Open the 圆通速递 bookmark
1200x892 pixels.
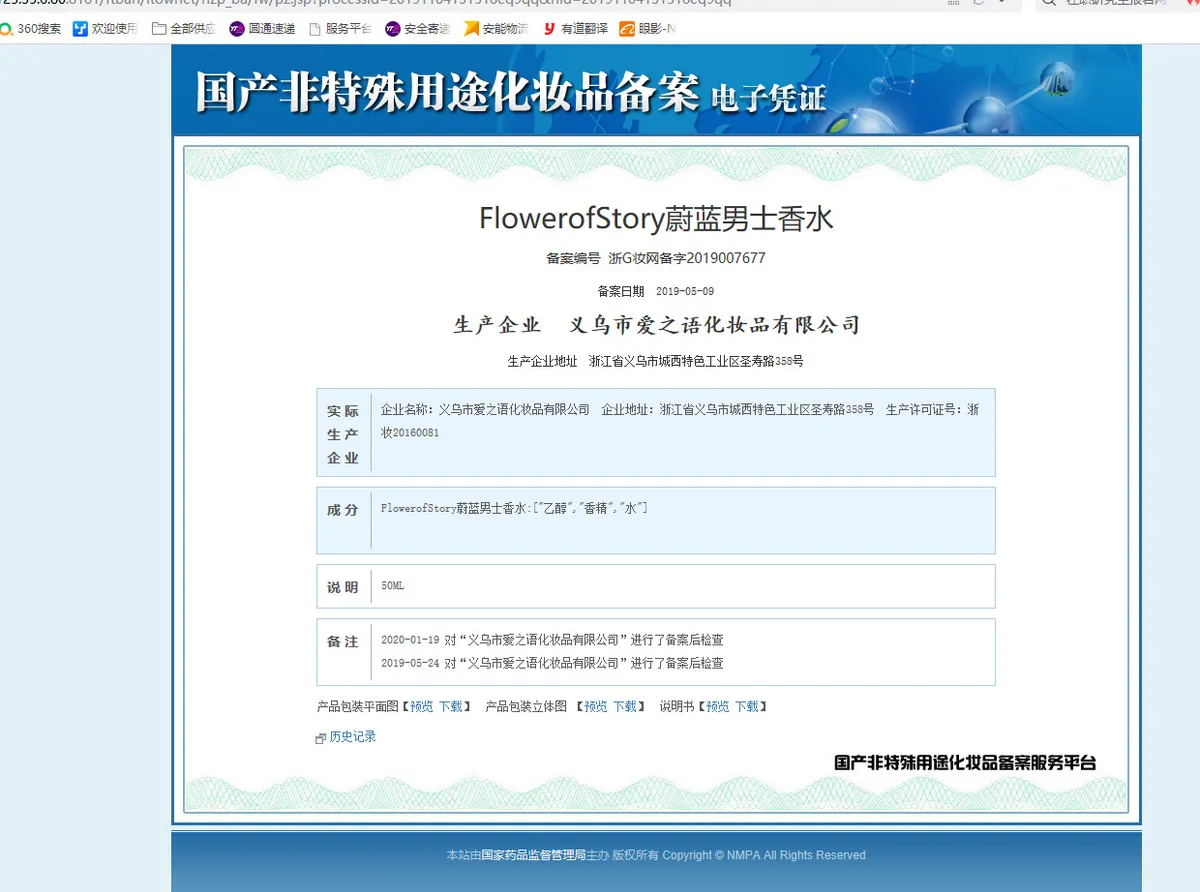pyautogui.click(x=263, y=29)
